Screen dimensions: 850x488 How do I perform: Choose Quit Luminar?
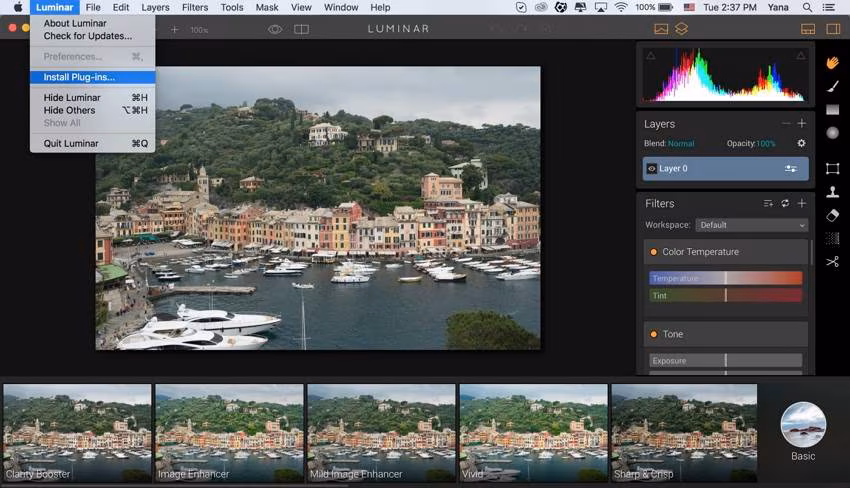tap(93, 144)
